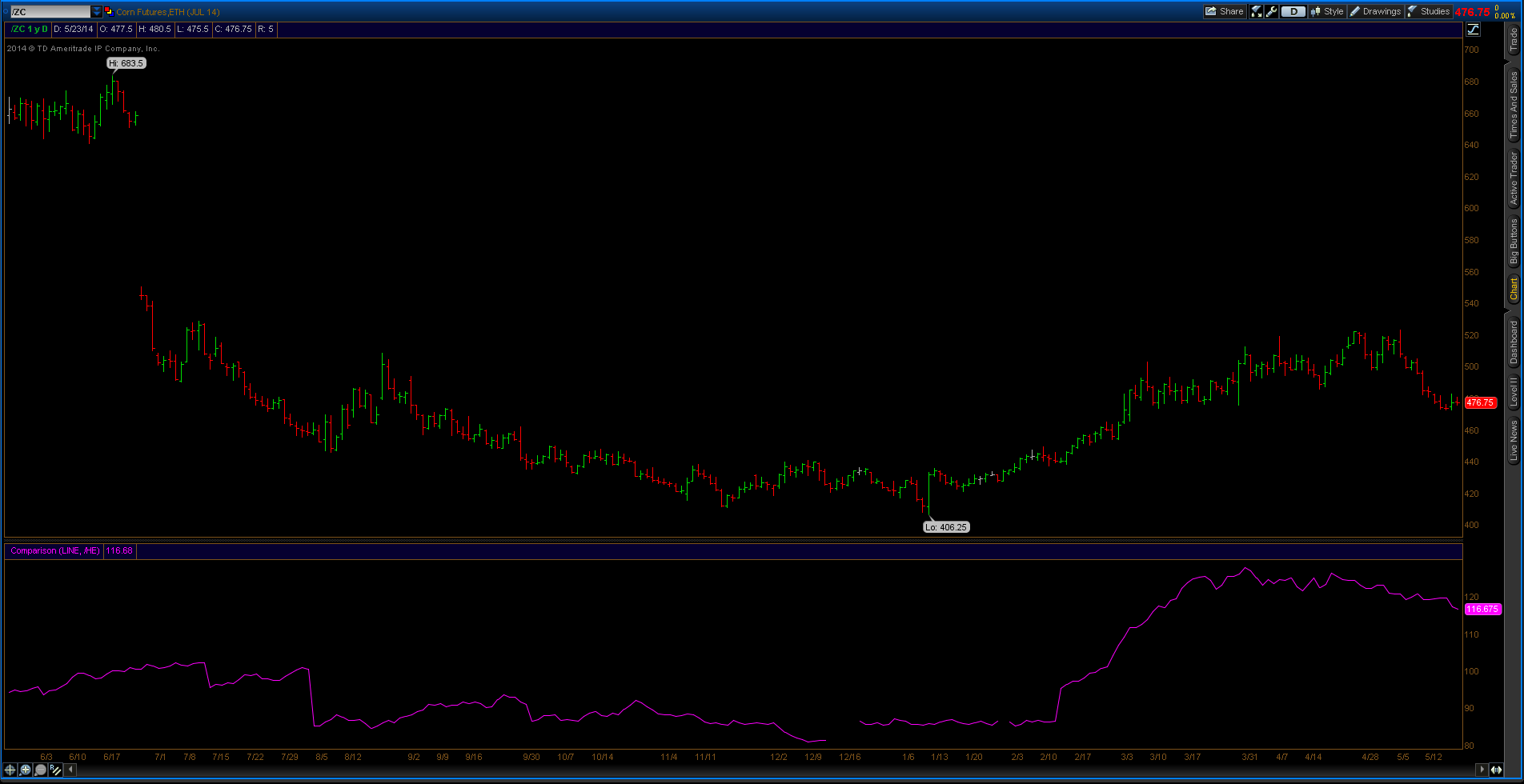Click the D: 5/23/14 date cell
1524x784 pixels.
click(74, 29)
